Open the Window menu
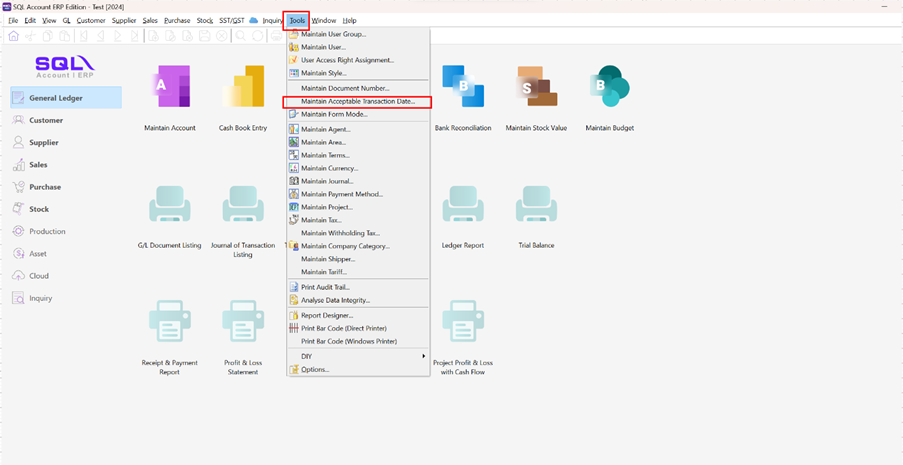Image resolution: width=903 pixels, height=465 pixels. tap(323, 20)
